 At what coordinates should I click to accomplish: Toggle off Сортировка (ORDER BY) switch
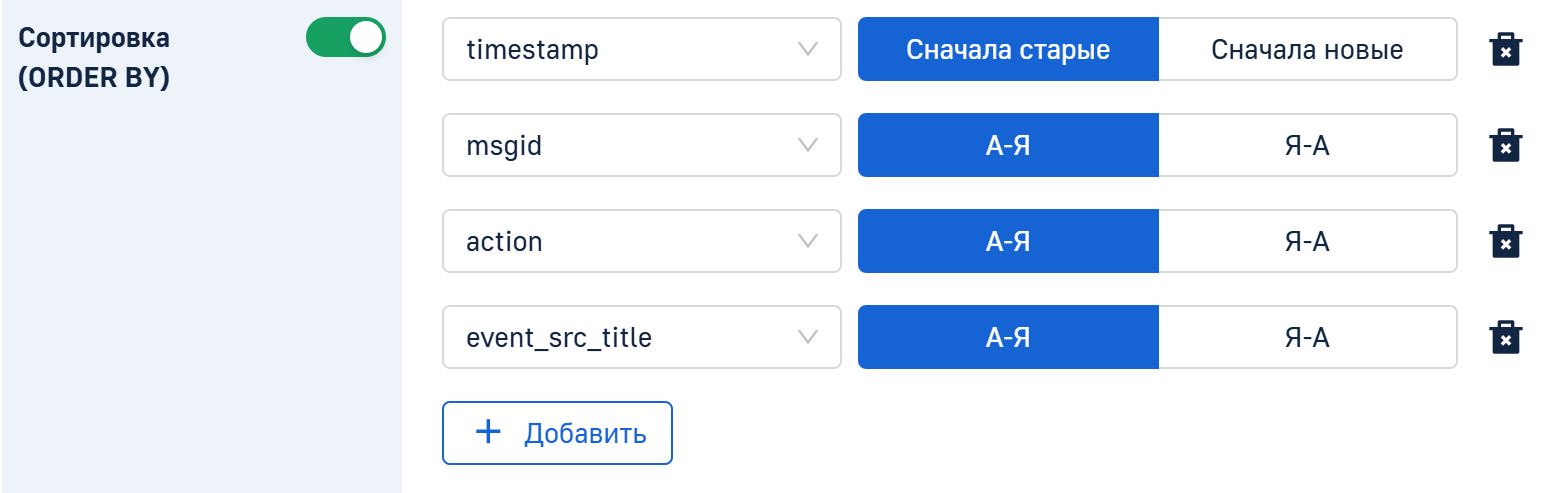click(346, 37)
